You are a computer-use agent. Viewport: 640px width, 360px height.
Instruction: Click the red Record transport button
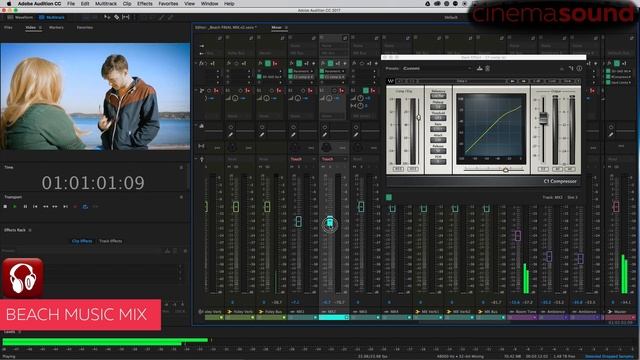tap(75, 207)
